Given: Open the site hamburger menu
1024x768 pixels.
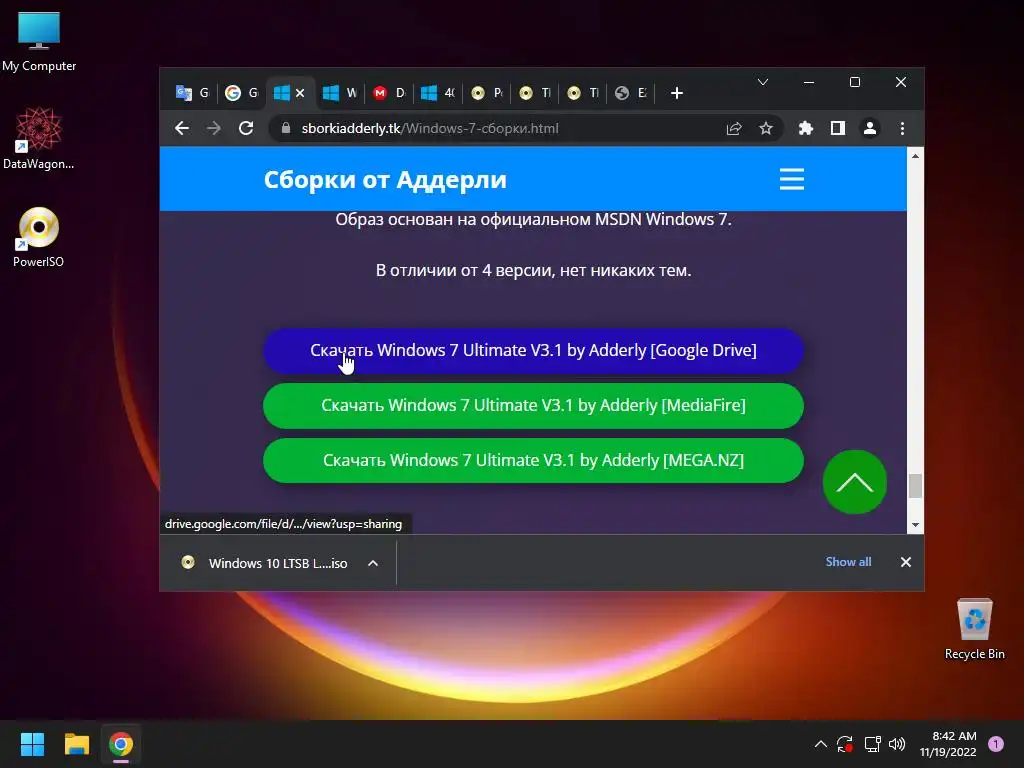Looking at the screenshot, I should click(x=792, y=179).
